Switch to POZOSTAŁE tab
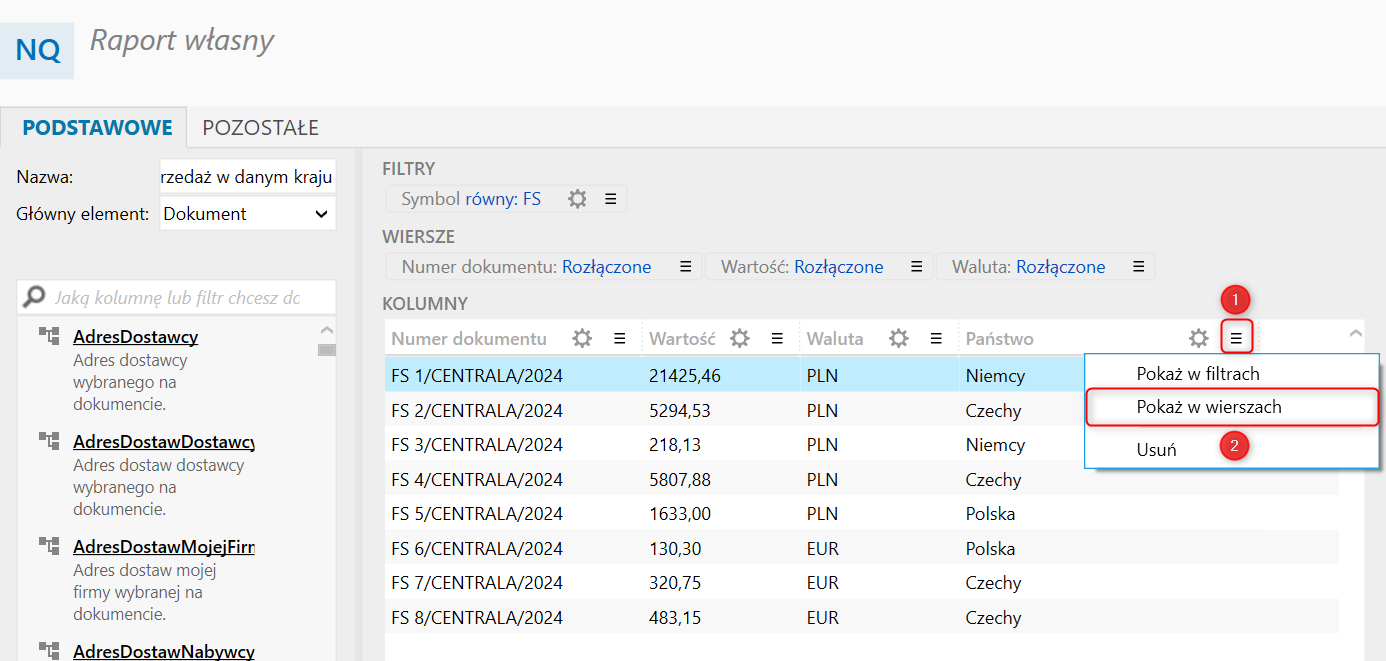Viewport: 1386px width, 661px height. click(260, 128)
